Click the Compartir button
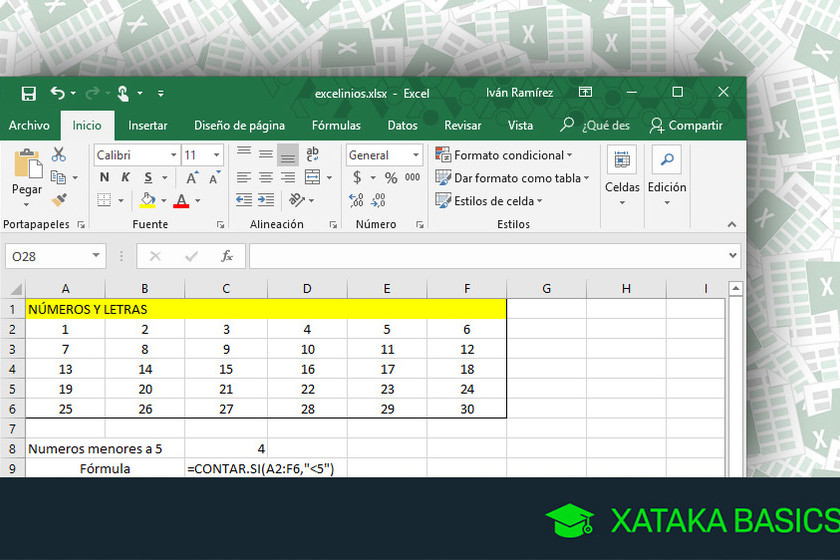Image resolution: width=840 pixels, height=560 pixels. [686, 125]
